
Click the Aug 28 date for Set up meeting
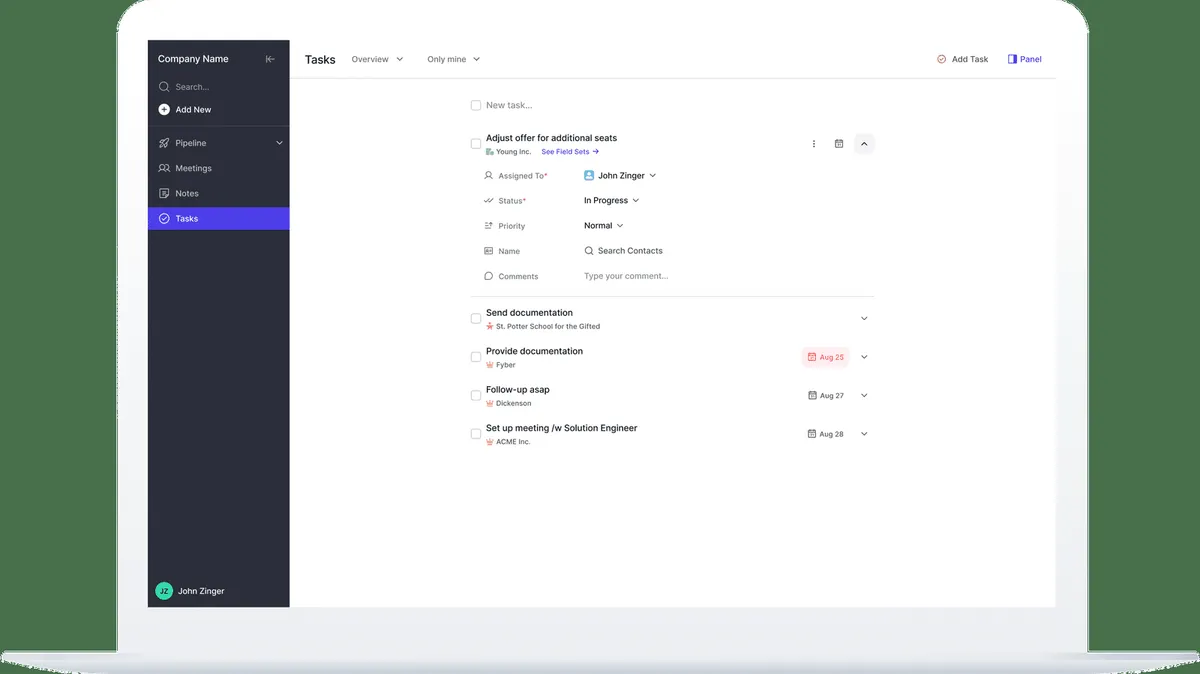825,434
